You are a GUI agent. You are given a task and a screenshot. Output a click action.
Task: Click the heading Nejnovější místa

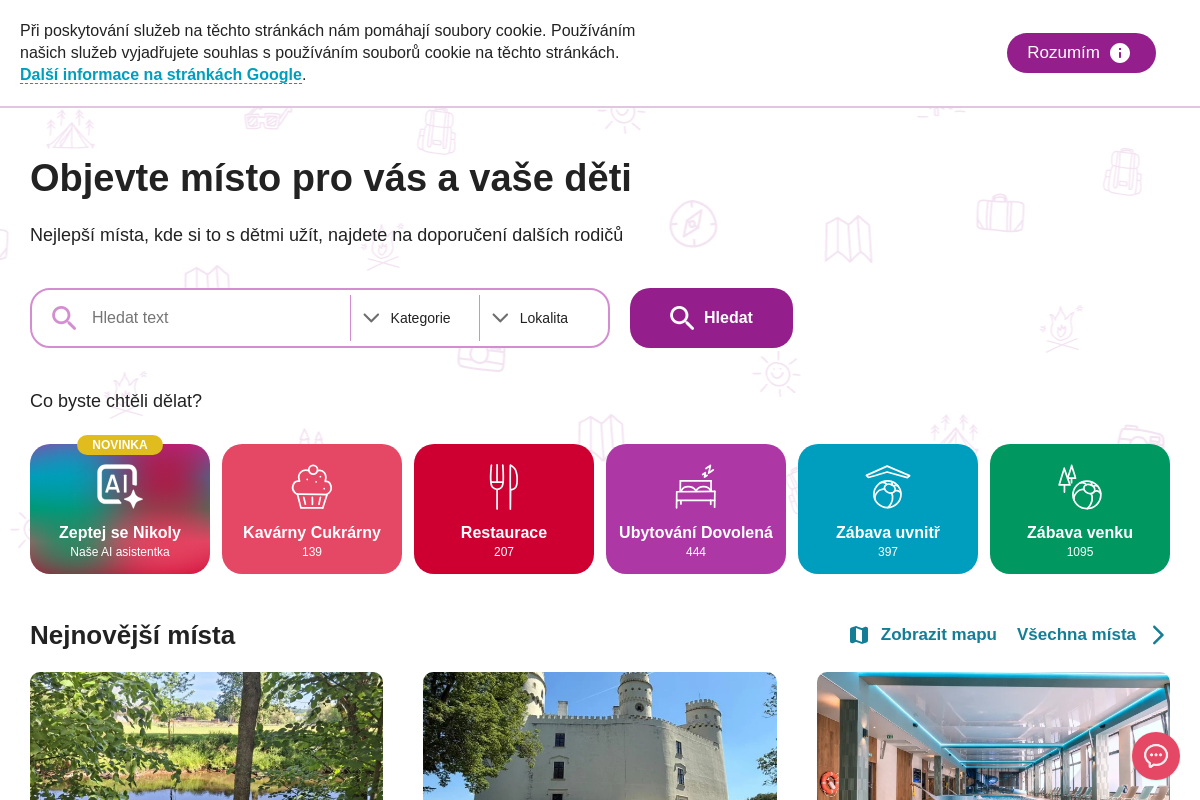(132, 635)
